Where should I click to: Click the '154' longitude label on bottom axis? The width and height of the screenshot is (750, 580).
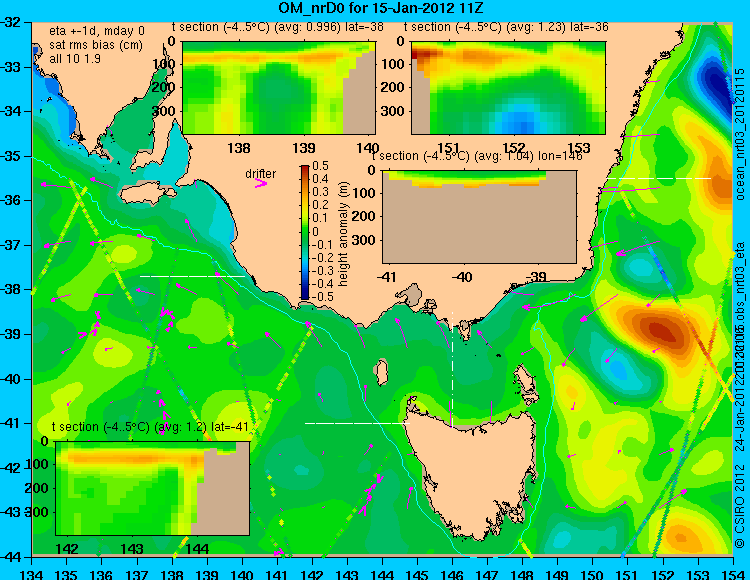tap(733, 574)
